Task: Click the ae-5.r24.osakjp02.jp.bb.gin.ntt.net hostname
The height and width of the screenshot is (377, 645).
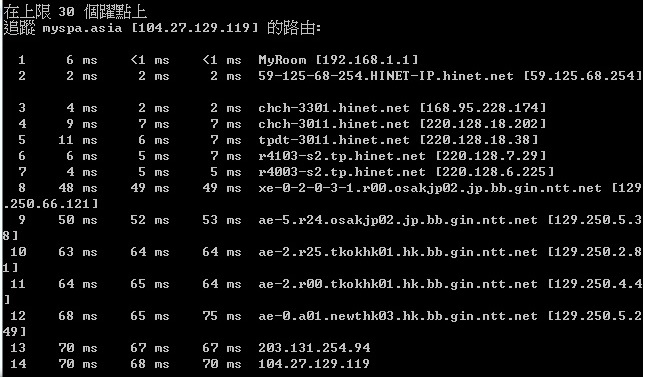Action: (x=398, y=220)
